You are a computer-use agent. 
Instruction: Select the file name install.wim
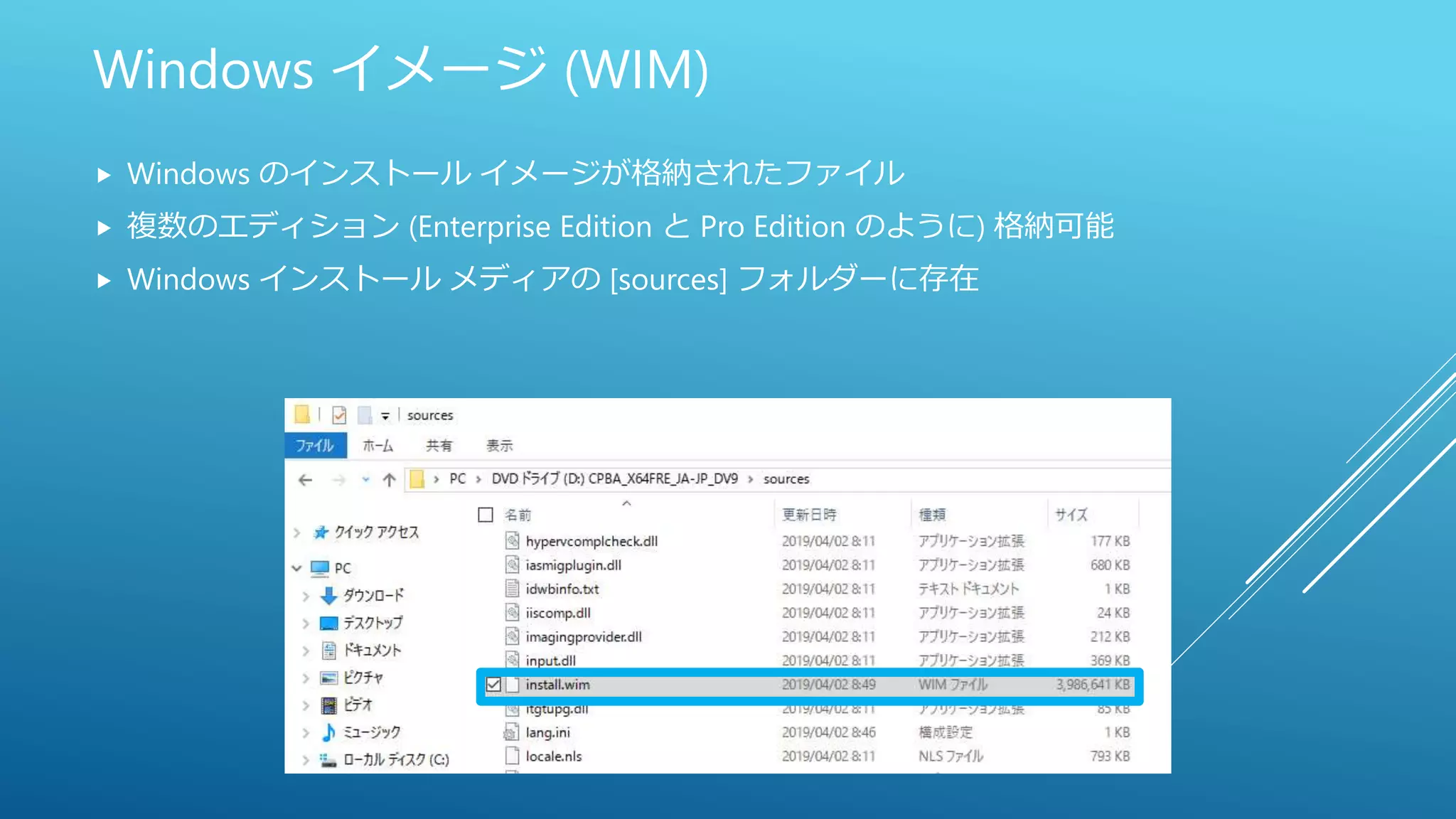click(x=557, y=685)
